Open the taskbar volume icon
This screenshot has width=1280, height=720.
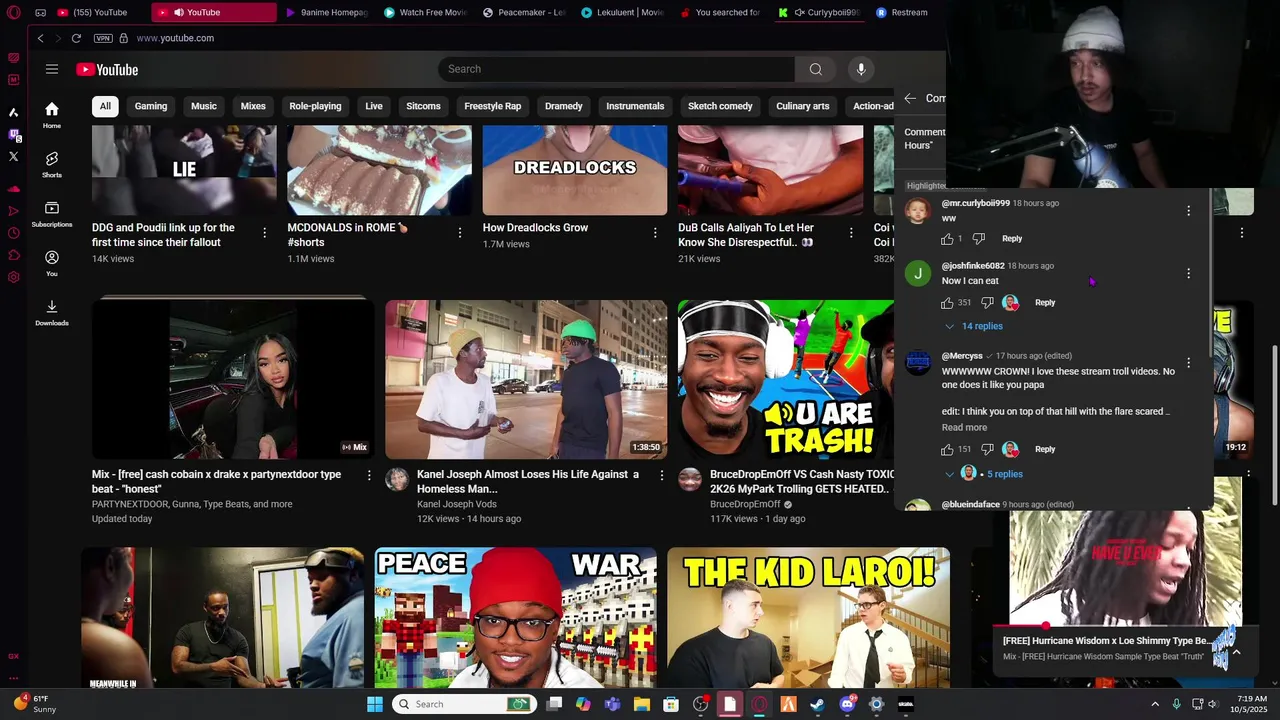(x=1213, y=704)
